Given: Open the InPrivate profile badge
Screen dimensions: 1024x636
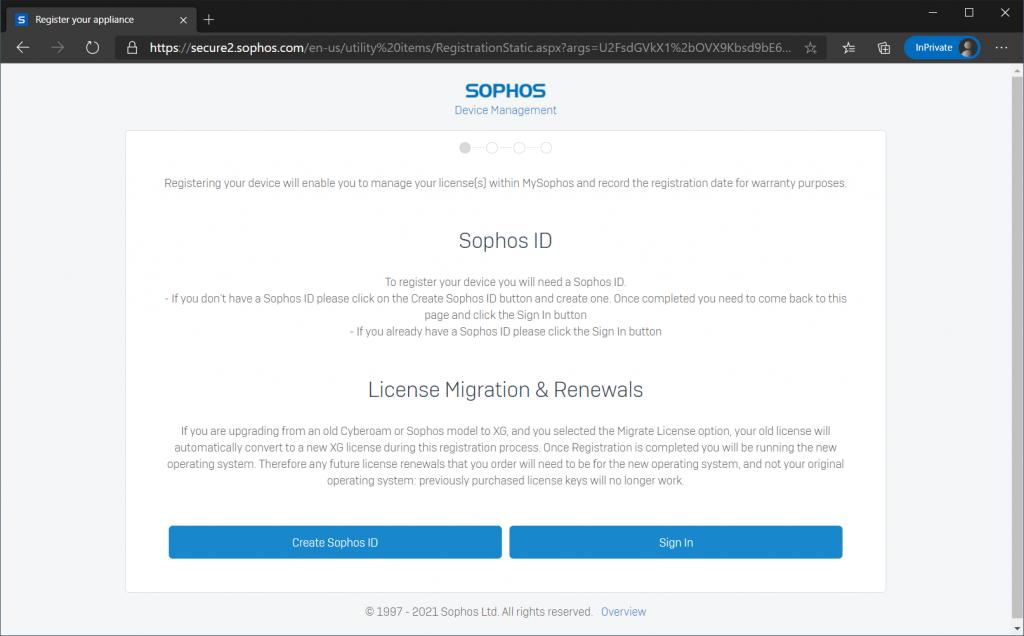Looking at the screenshot, I should pyautogui.click(x=942, y=48).
